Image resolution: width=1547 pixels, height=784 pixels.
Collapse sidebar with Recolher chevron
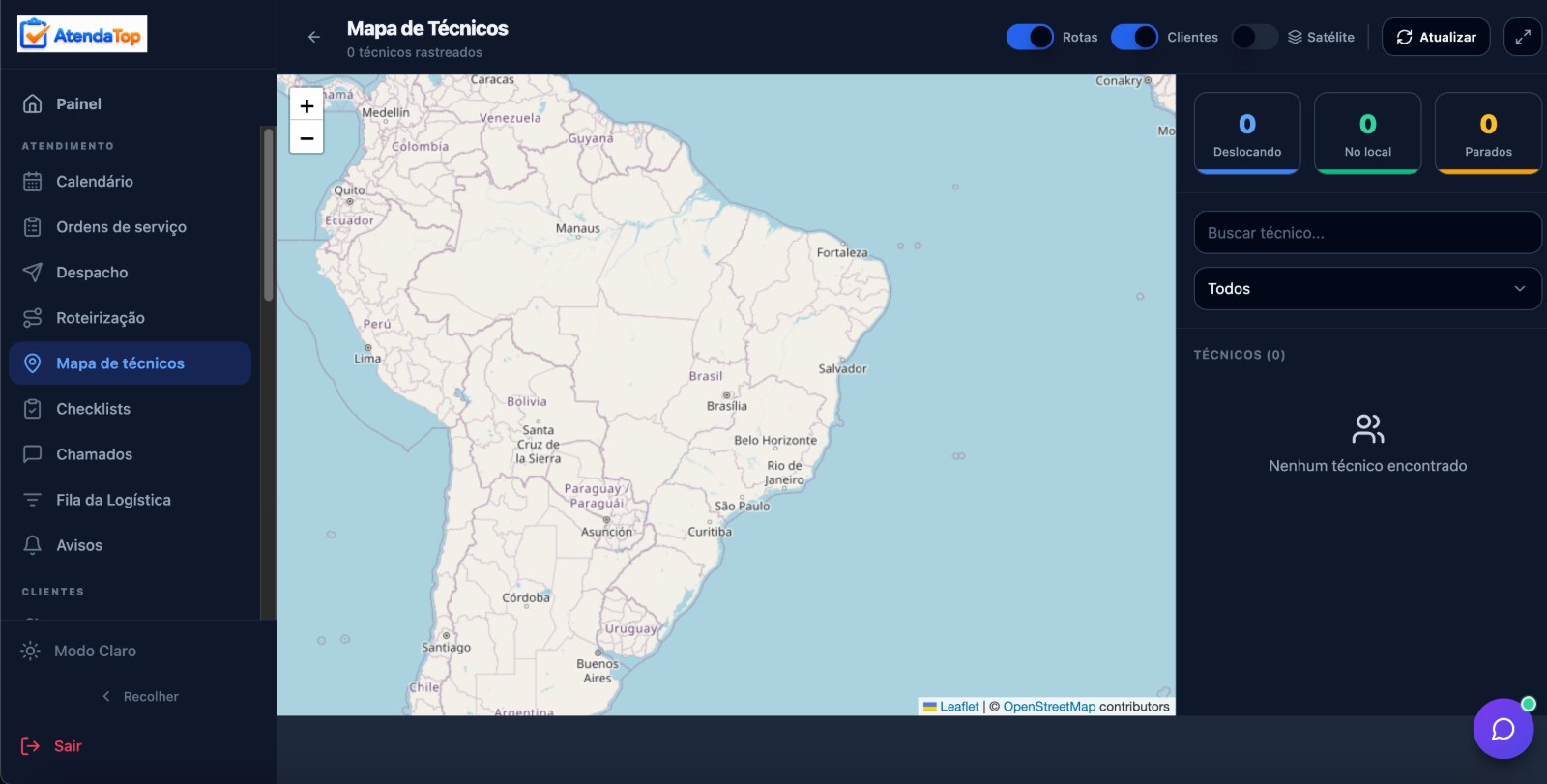(x=106, y=696)
